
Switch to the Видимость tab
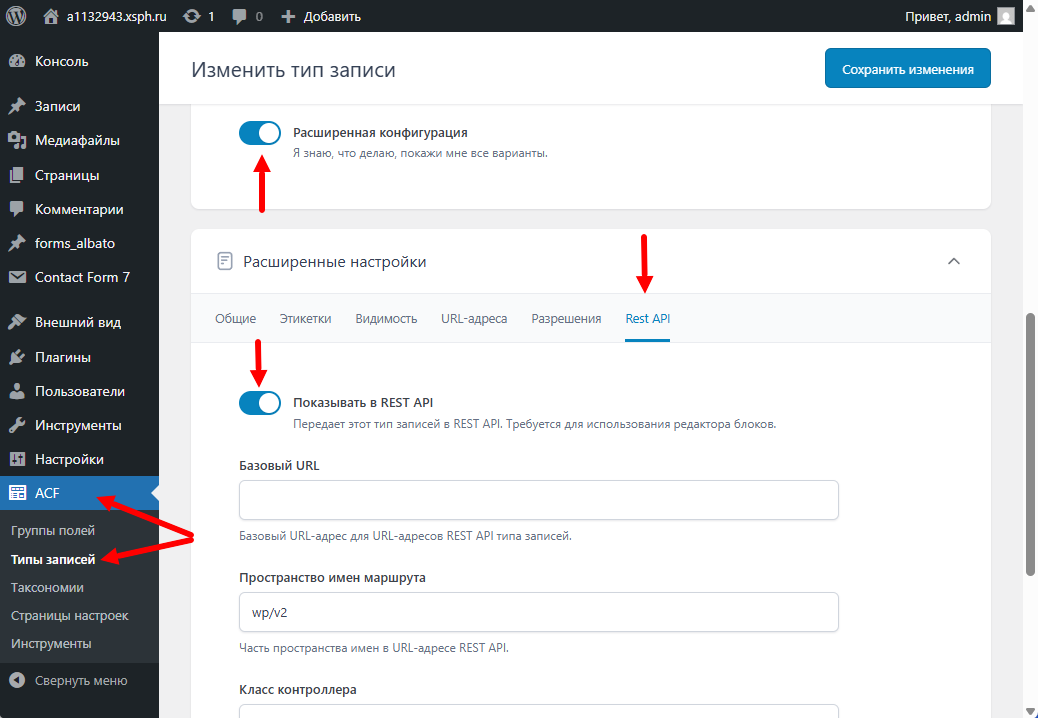386,319
